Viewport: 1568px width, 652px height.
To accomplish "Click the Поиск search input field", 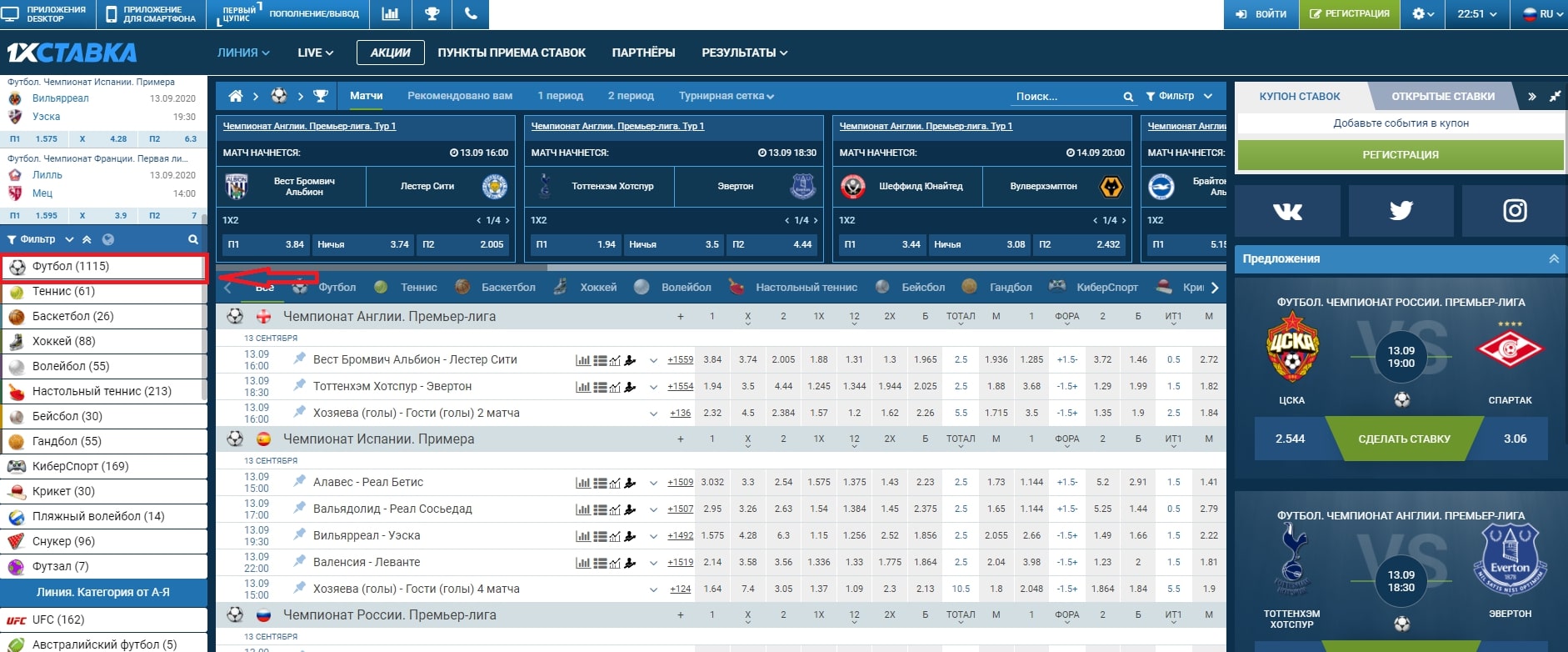I will (x=1066, y=97).
